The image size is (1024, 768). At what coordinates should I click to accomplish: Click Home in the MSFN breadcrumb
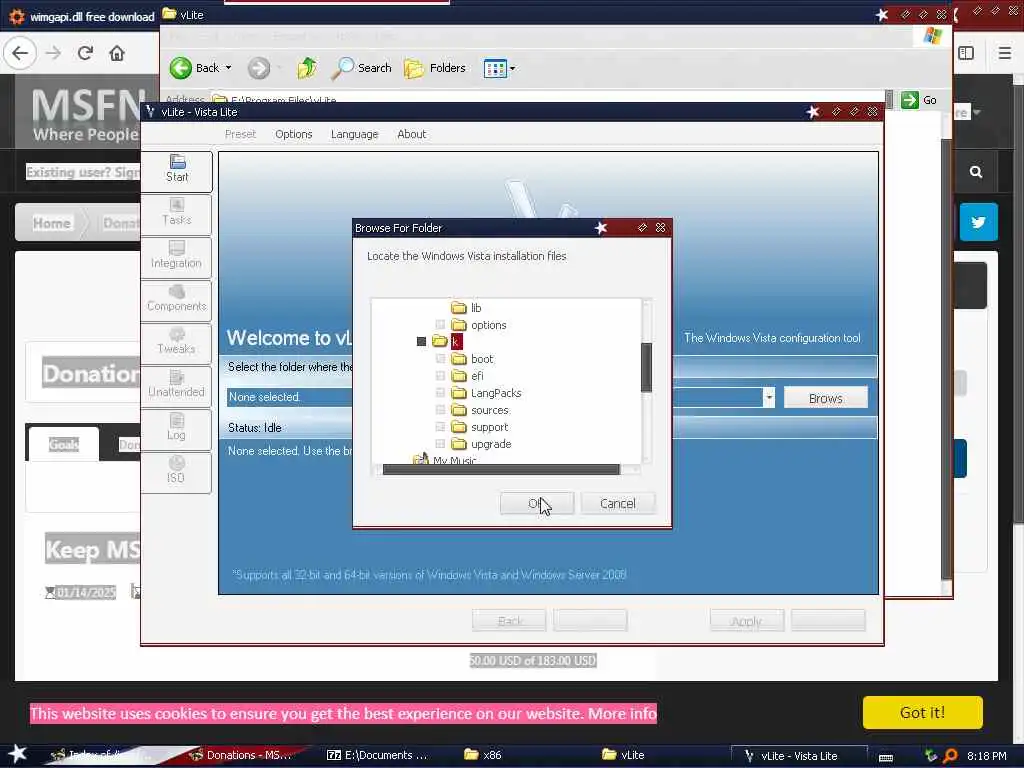(52, 223)
